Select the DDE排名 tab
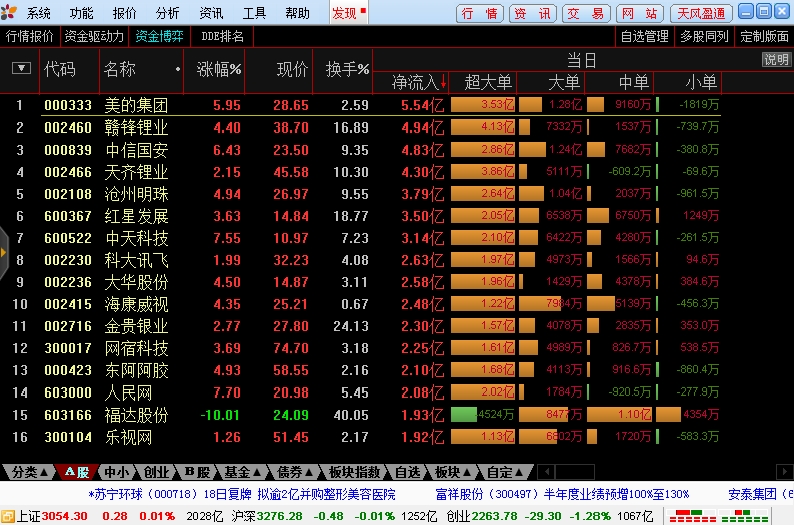Screen dimensions: 794x525 click(222, 36)
